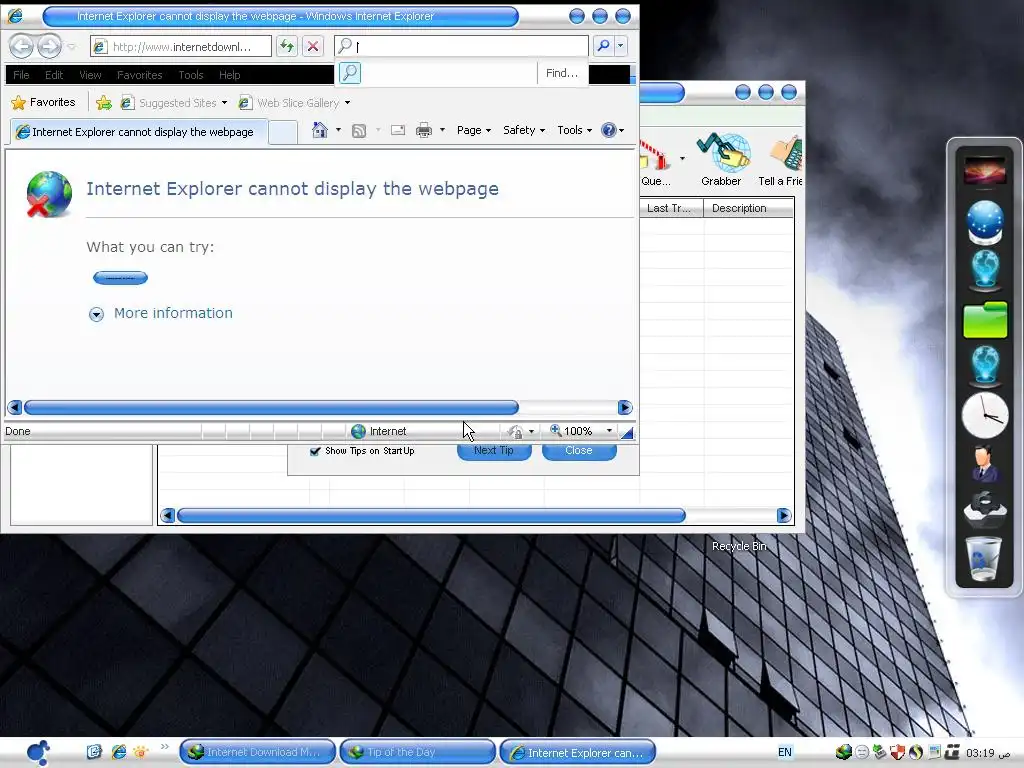
Task: Open the search provider dropdown arrow
Action: [620, 46]
